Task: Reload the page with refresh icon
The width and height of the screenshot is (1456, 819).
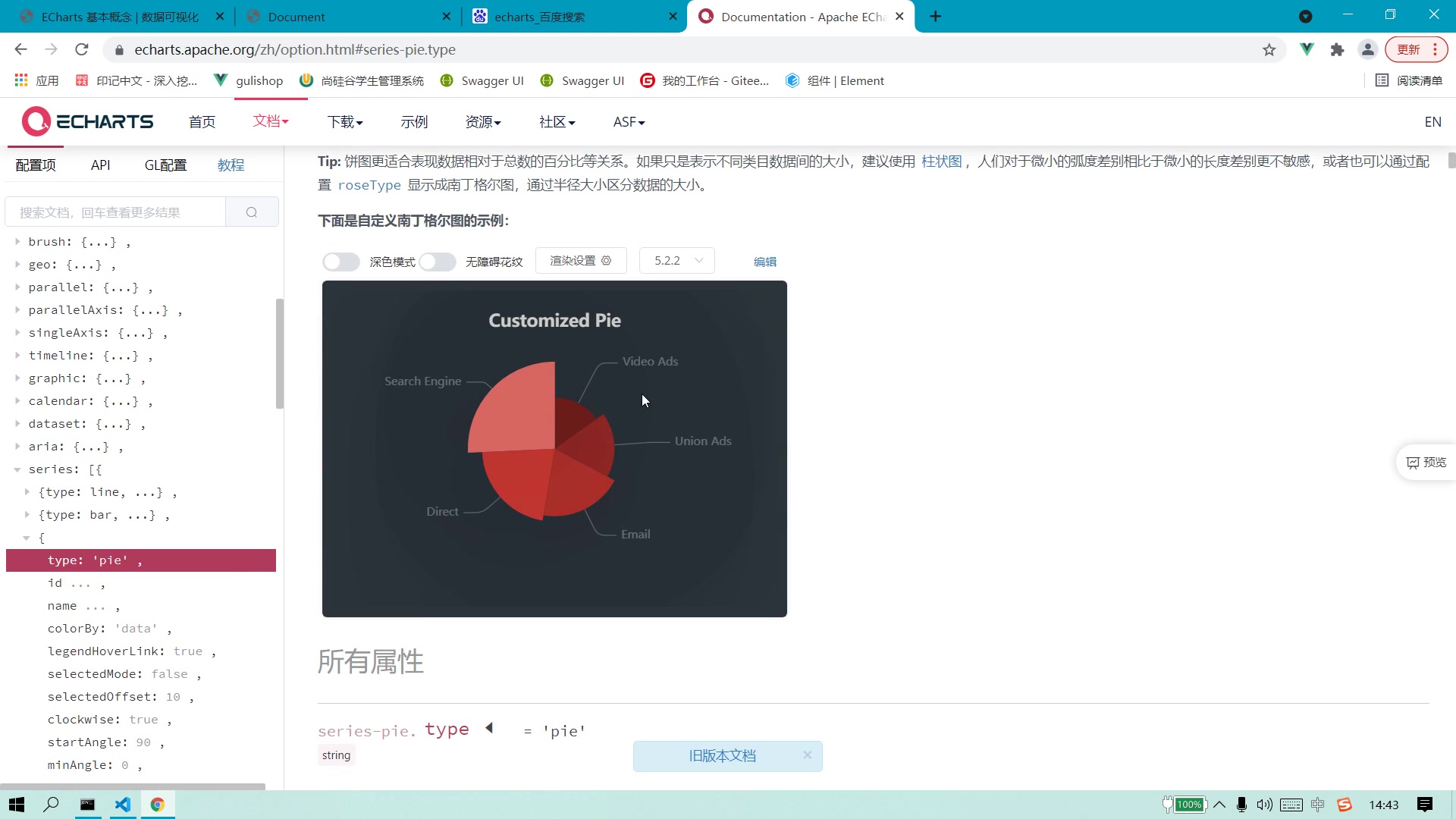Action: click(x=82, y=49)
